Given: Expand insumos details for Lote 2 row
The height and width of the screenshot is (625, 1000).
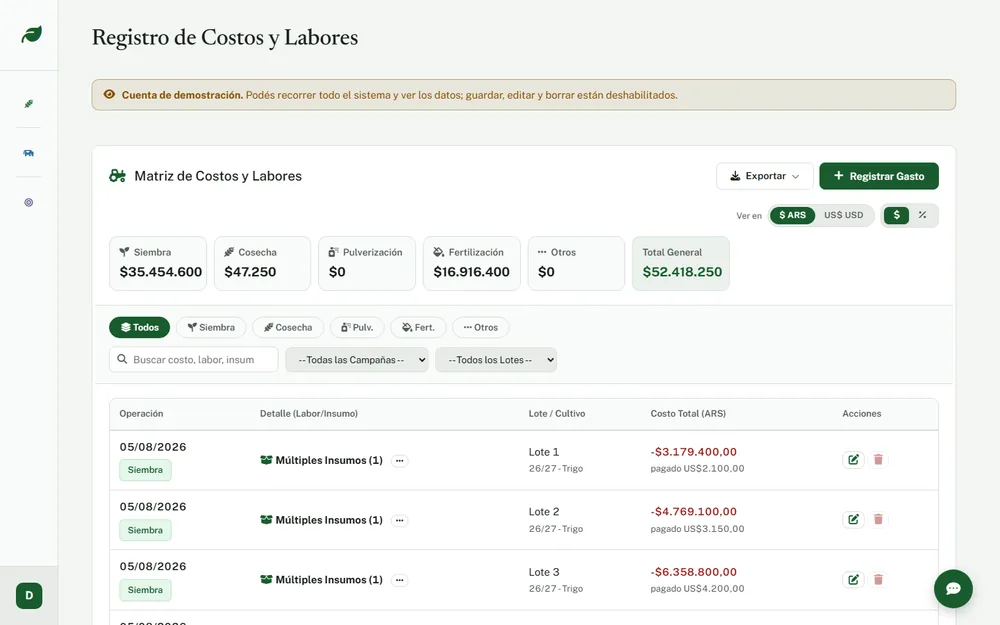Looking at the screenshot, I should pos(399,520).
